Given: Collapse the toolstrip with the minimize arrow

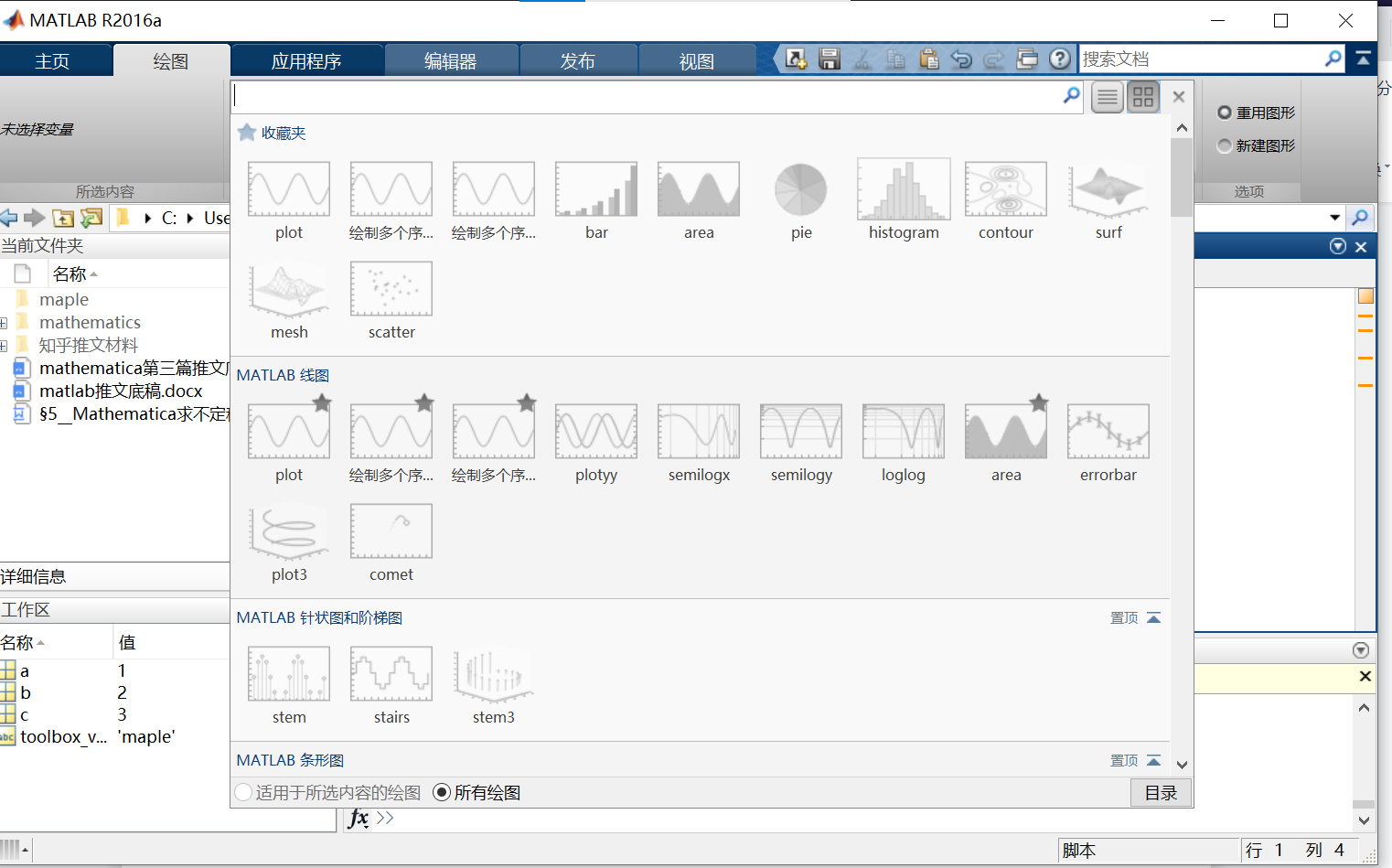Looking at the screenshot, I should pyautogui.click(x=1364, y=59).
